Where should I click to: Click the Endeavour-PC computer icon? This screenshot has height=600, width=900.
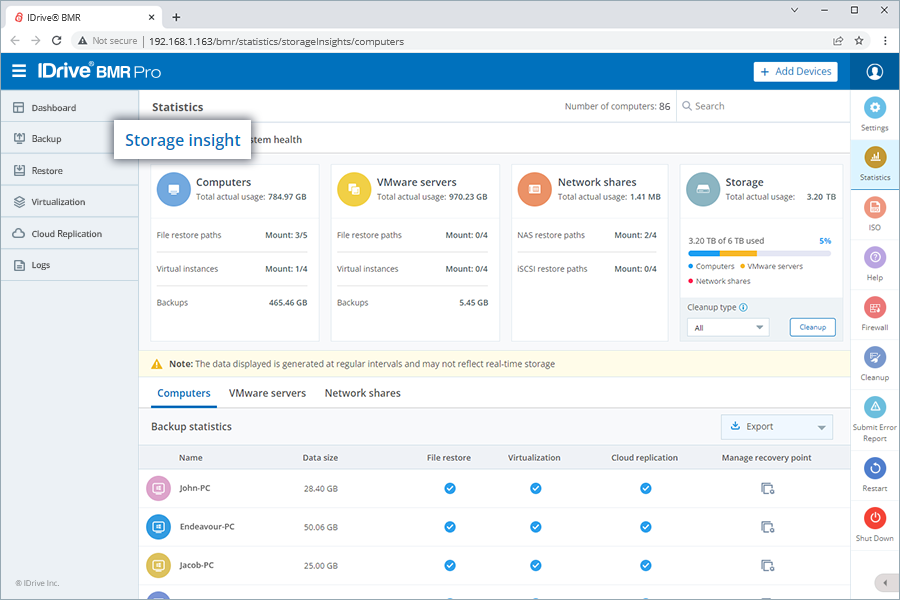[158, 527]
